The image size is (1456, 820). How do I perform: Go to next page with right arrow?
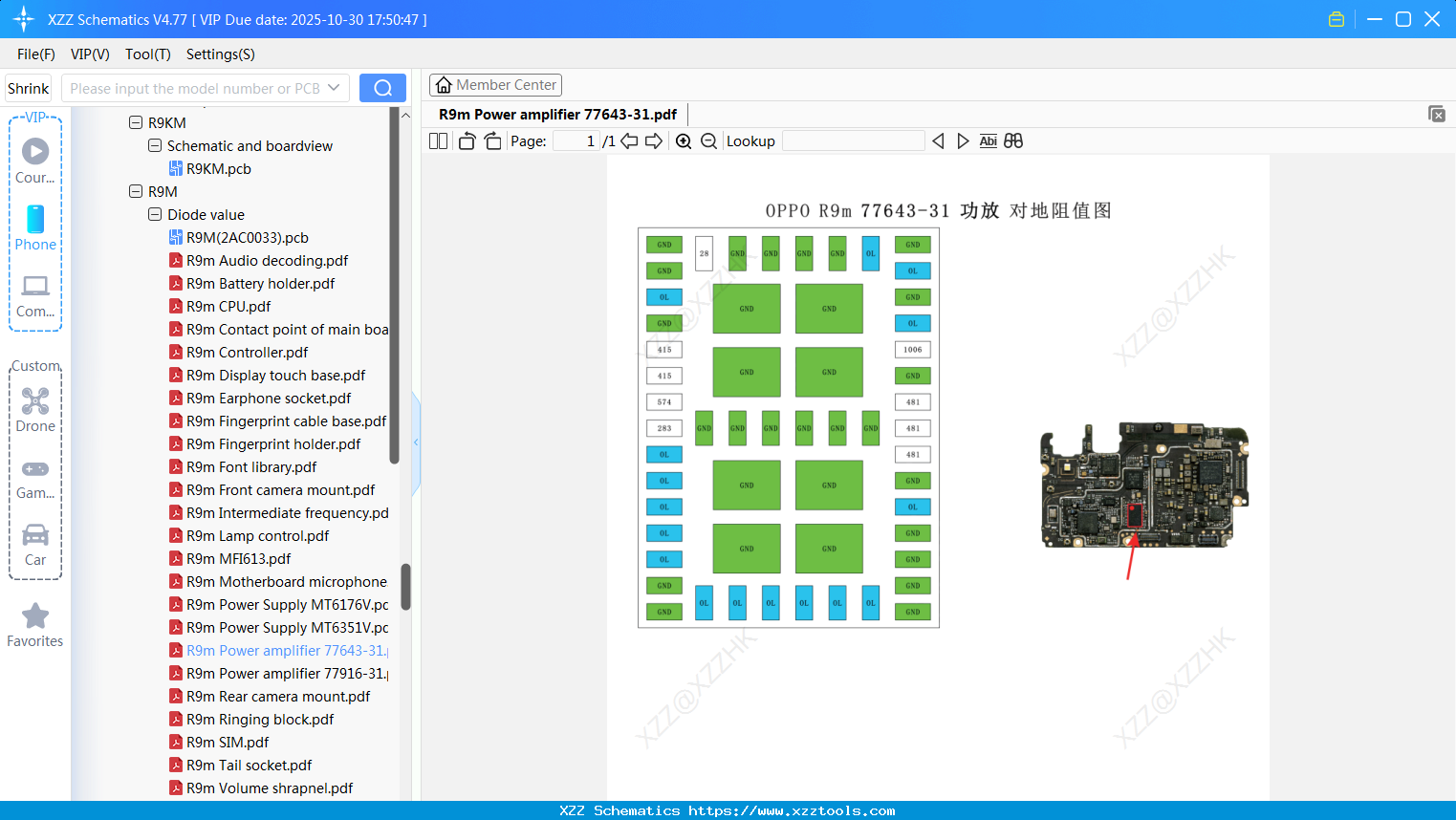click(x=654, y=141)
